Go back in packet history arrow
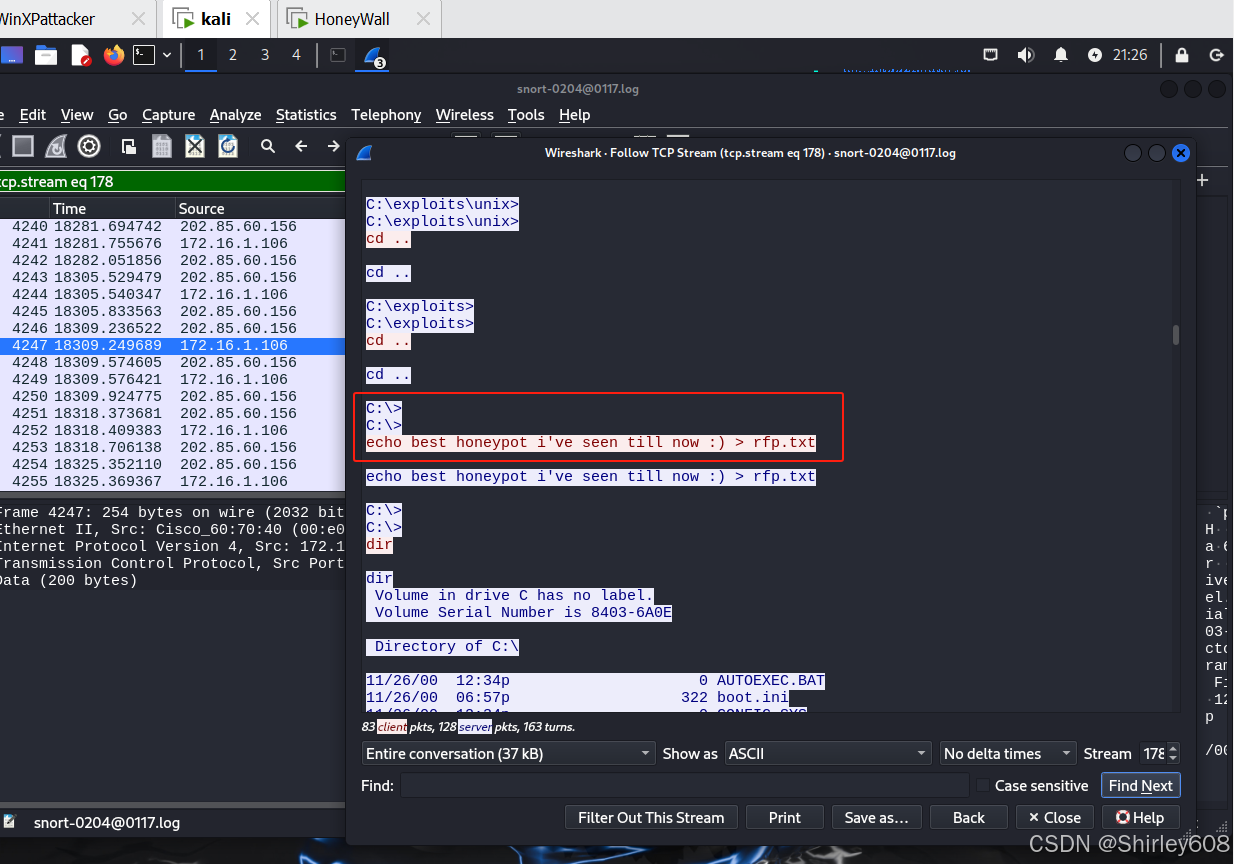 click(301, 147)
